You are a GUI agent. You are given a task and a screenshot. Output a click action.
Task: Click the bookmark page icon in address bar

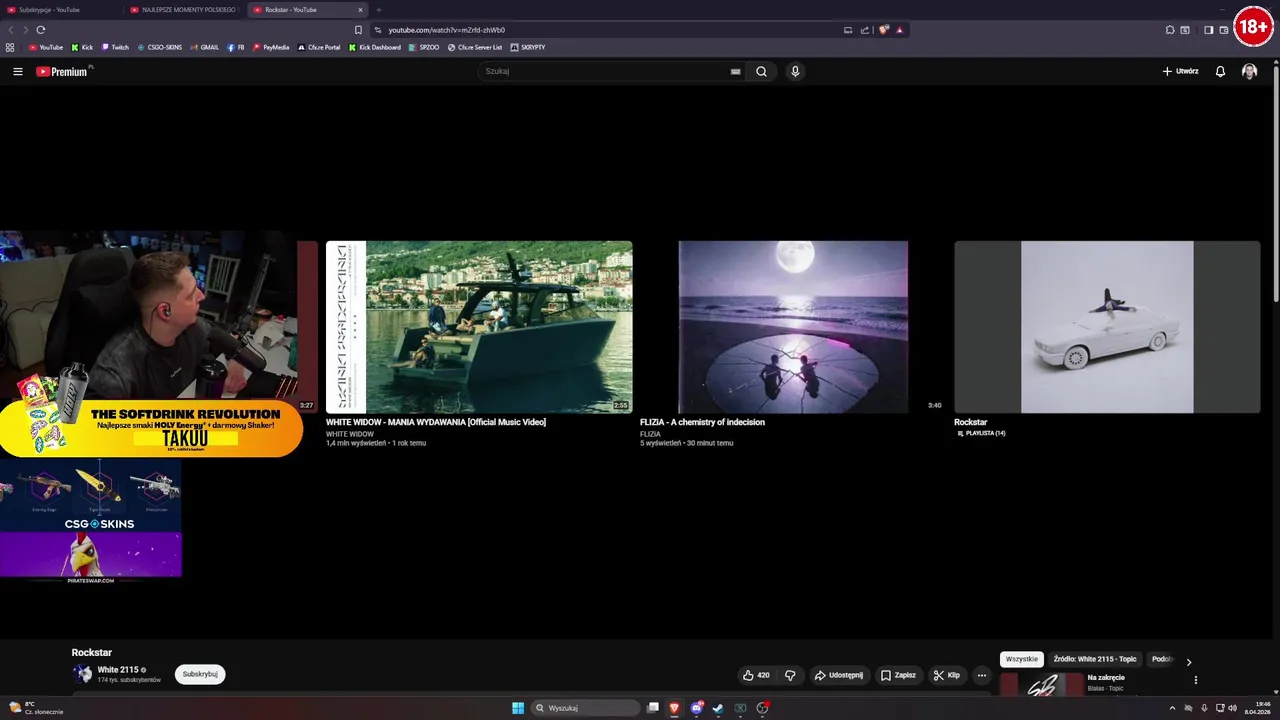click(x=358, y=30)
